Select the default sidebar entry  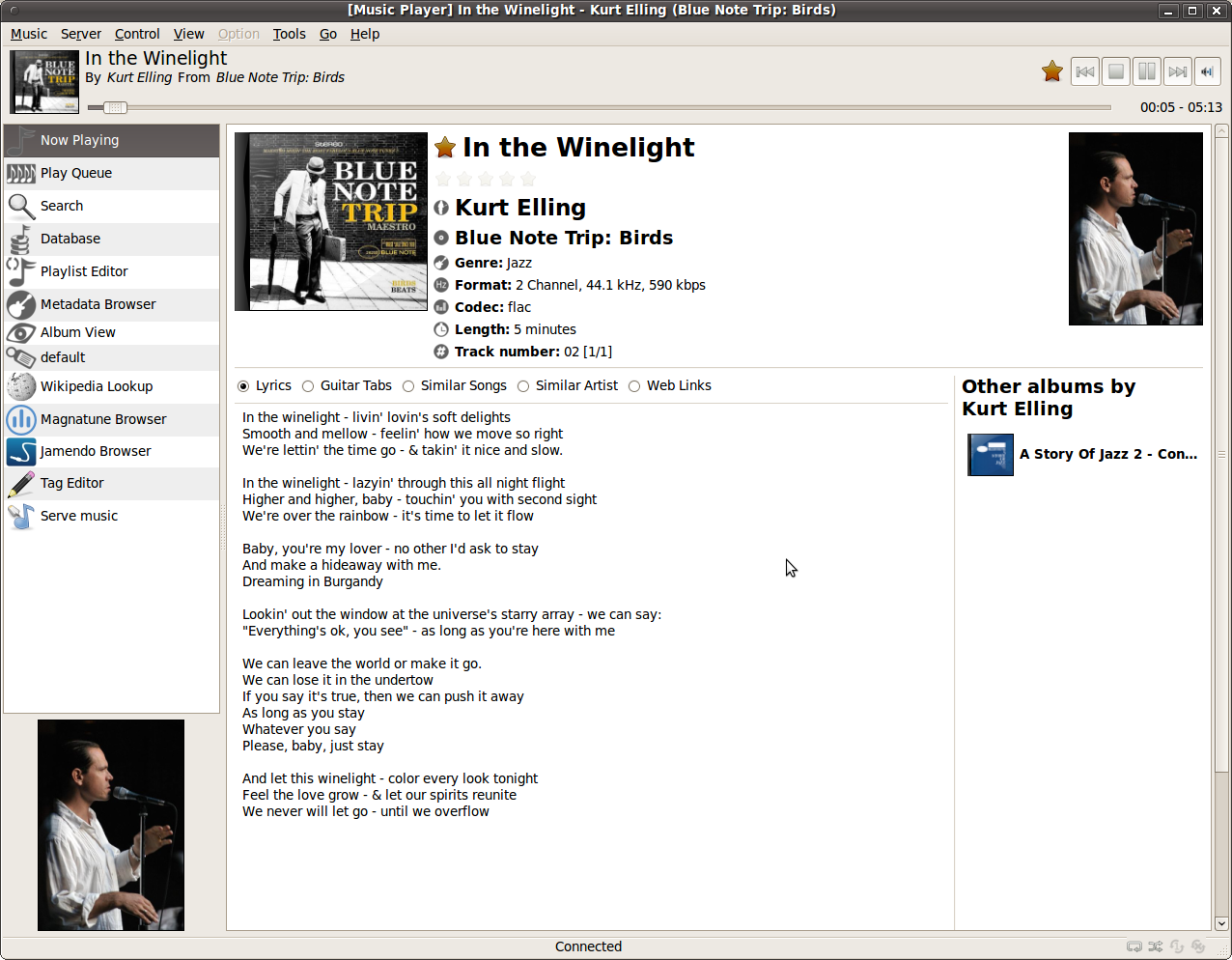coord(112,357)
